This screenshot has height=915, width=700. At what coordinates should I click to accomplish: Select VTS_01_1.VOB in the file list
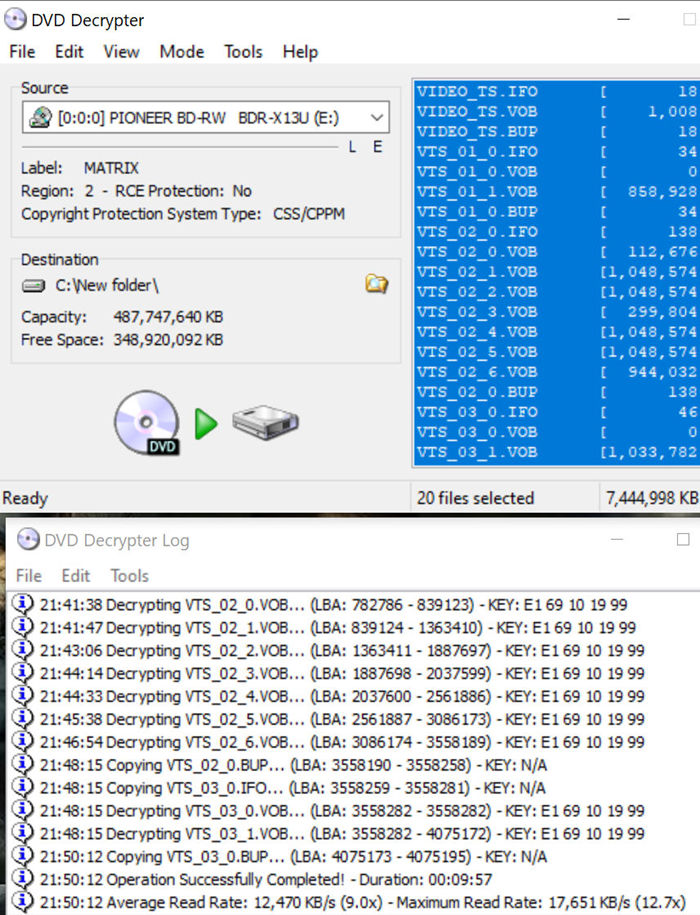click(557, 191)
